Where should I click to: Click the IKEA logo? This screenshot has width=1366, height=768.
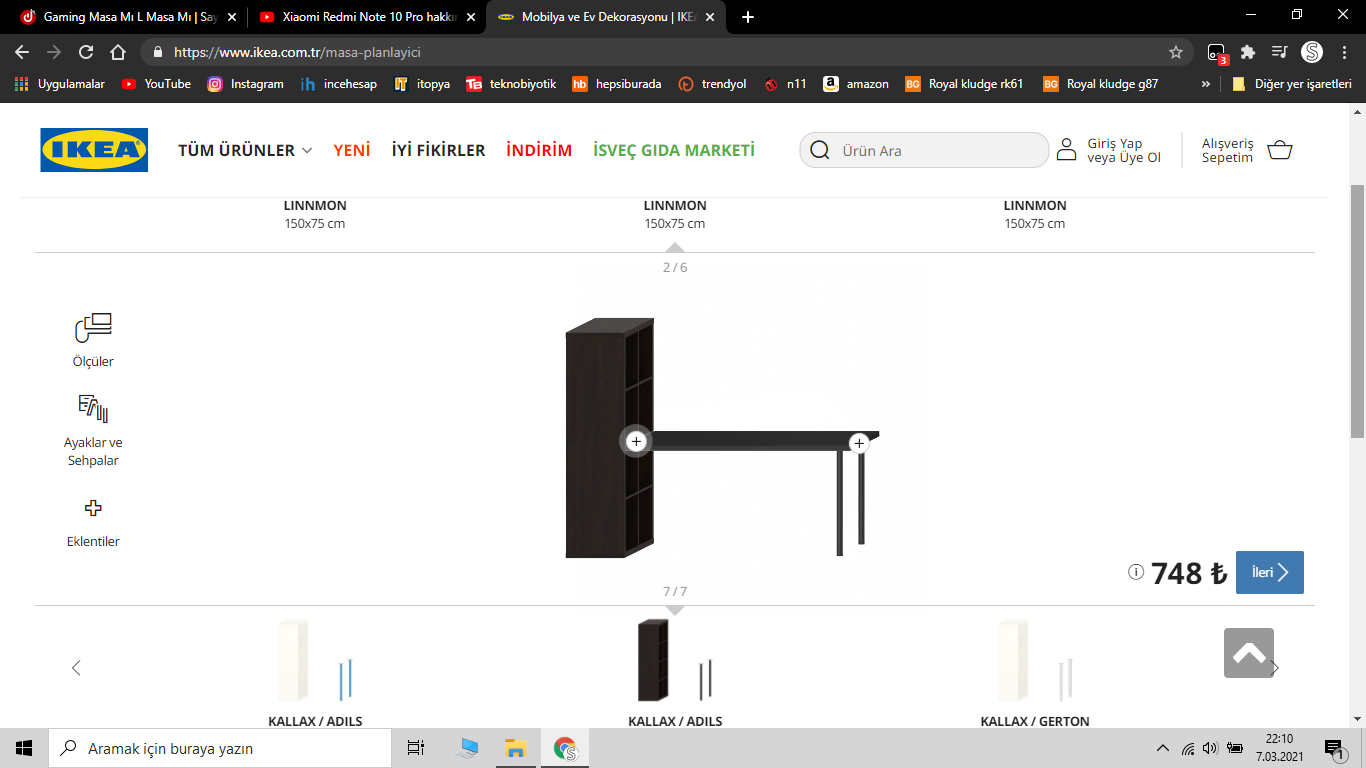(x=94, y=150)
